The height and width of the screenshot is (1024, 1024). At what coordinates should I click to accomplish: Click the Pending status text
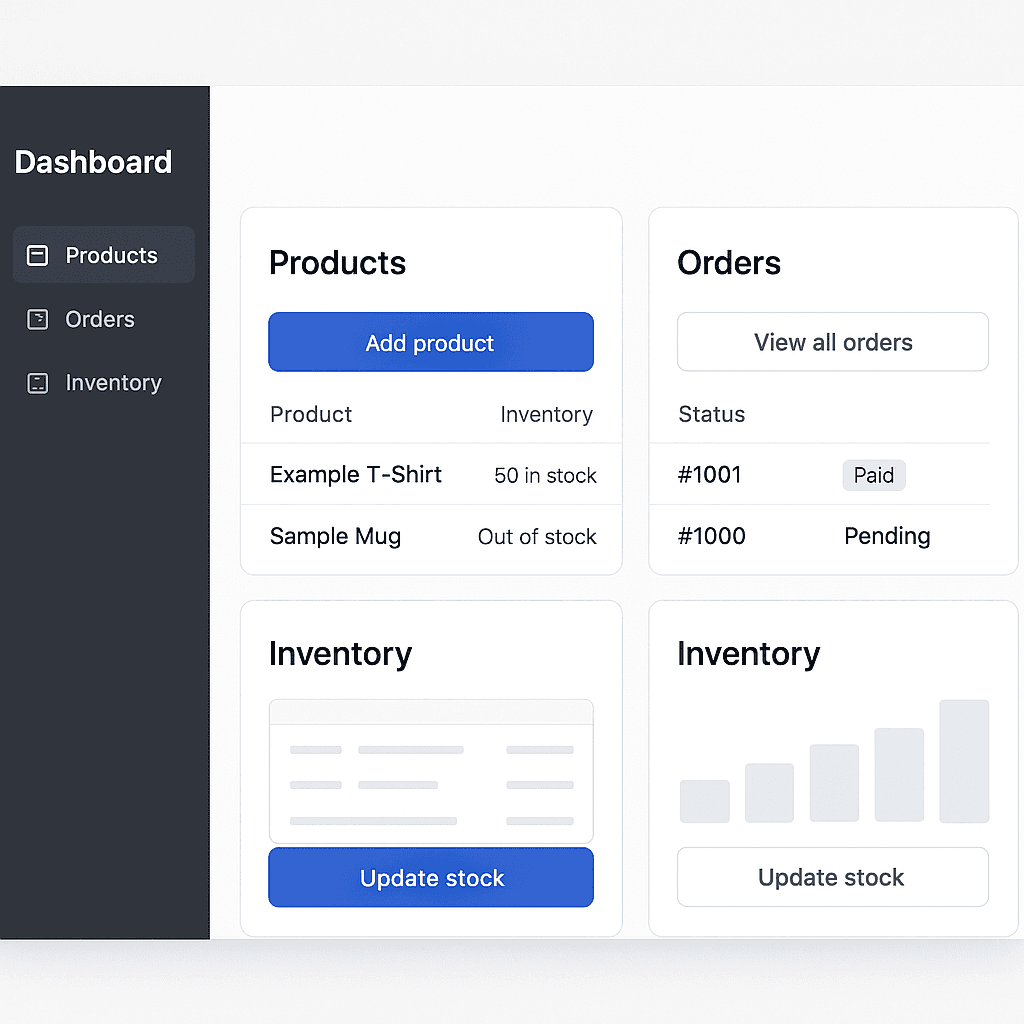pos(887,536)
